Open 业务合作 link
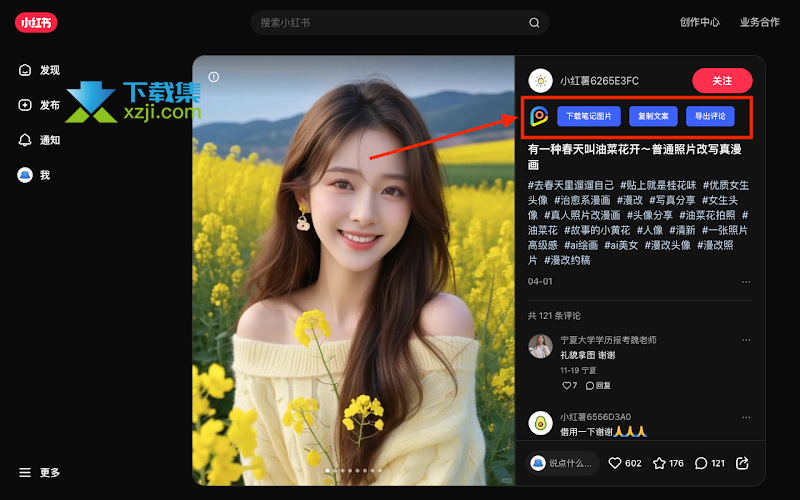The image size is (800, 500). [x=760, y=22]
